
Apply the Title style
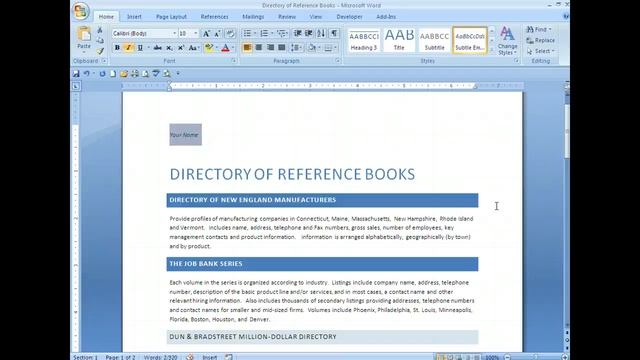point(399,40)
